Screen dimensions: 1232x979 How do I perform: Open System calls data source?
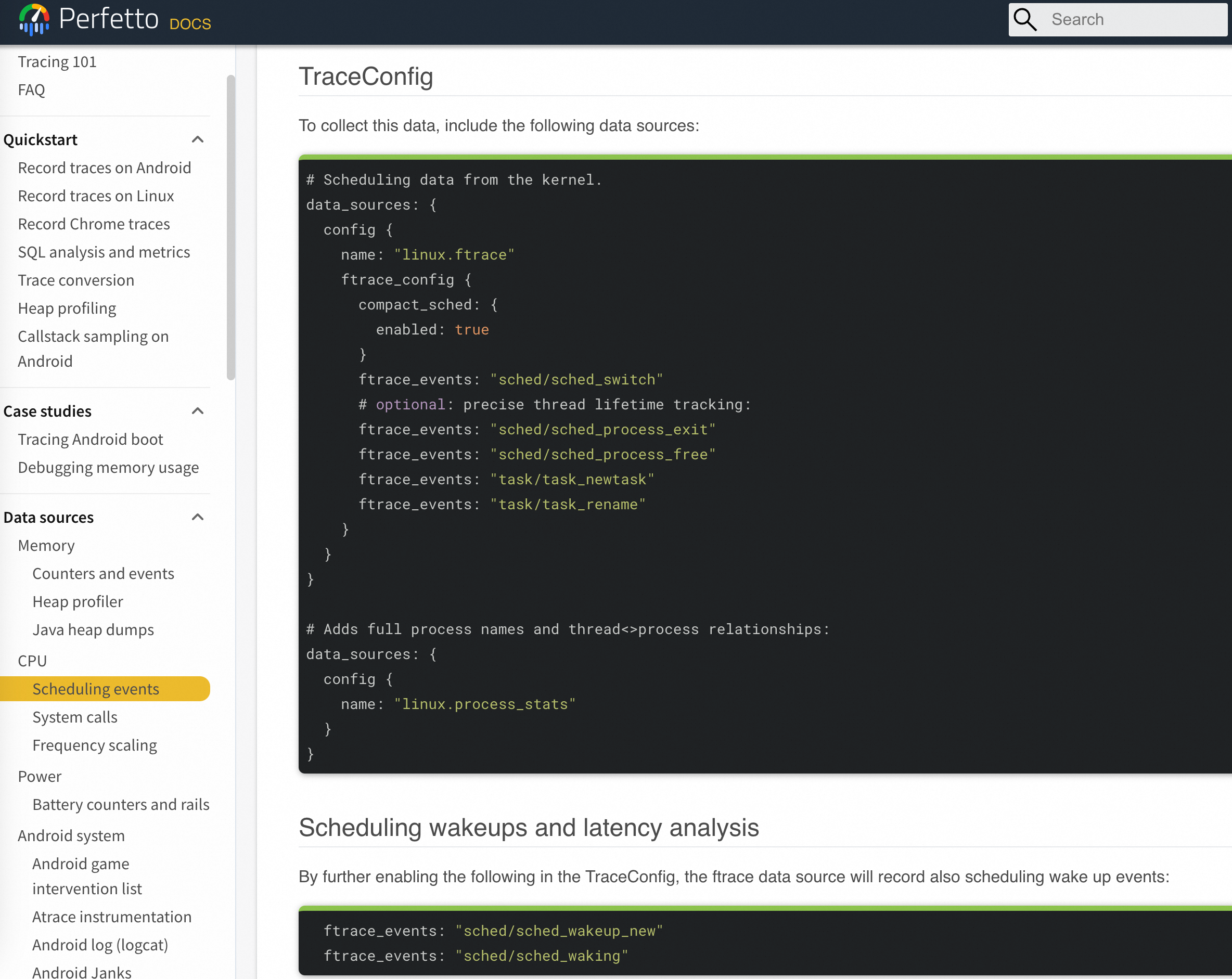(74, 717)
